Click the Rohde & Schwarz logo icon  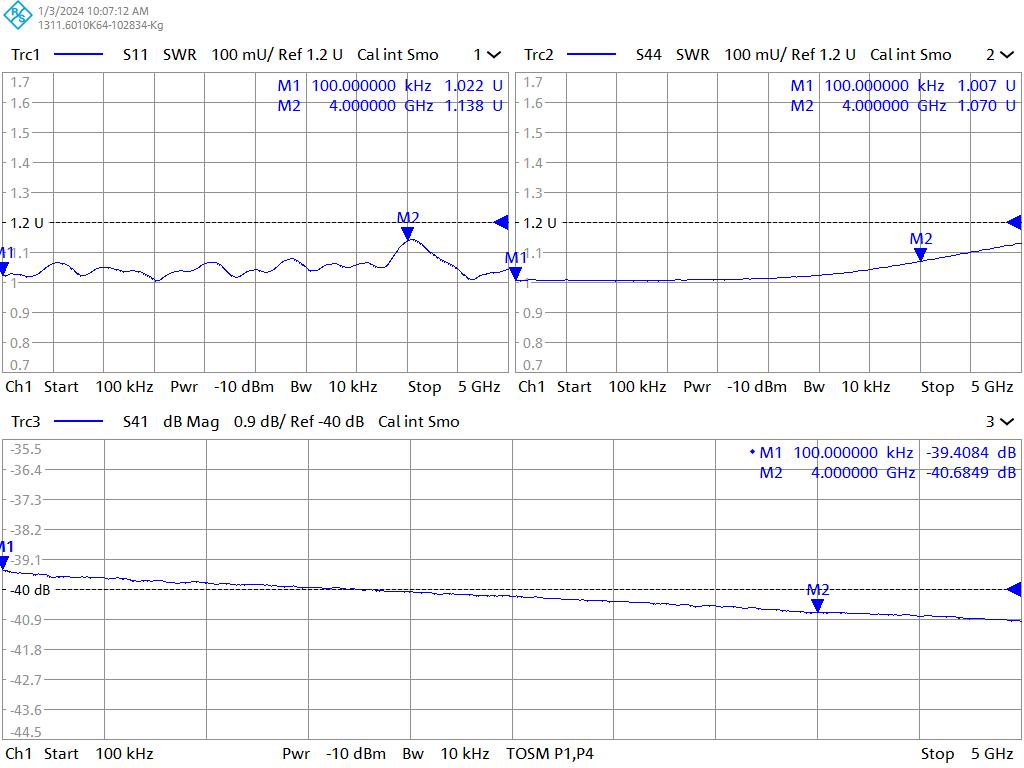coord(18,17)
